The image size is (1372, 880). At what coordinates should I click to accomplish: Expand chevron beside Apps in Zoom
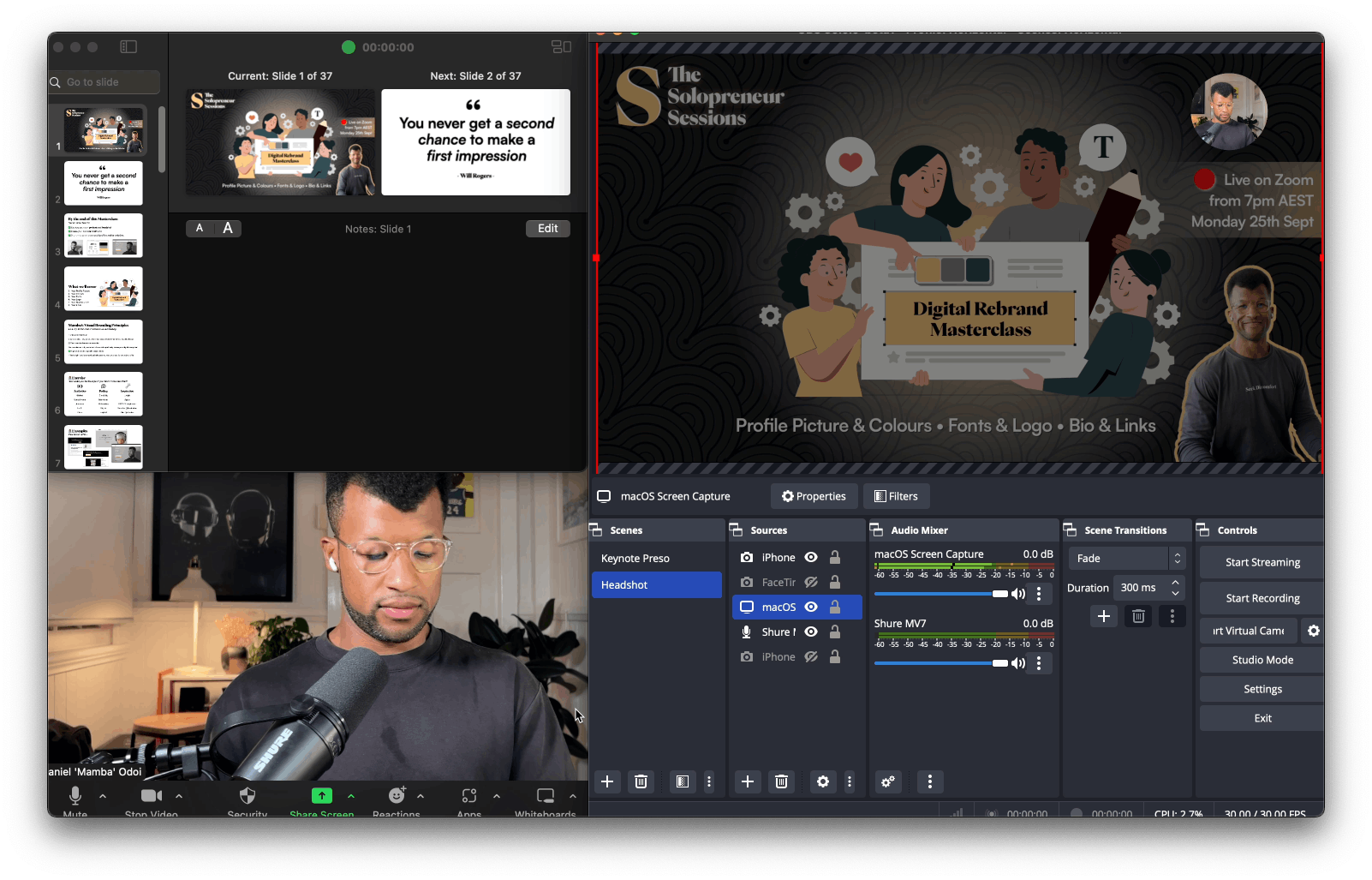tap(497, 796)
